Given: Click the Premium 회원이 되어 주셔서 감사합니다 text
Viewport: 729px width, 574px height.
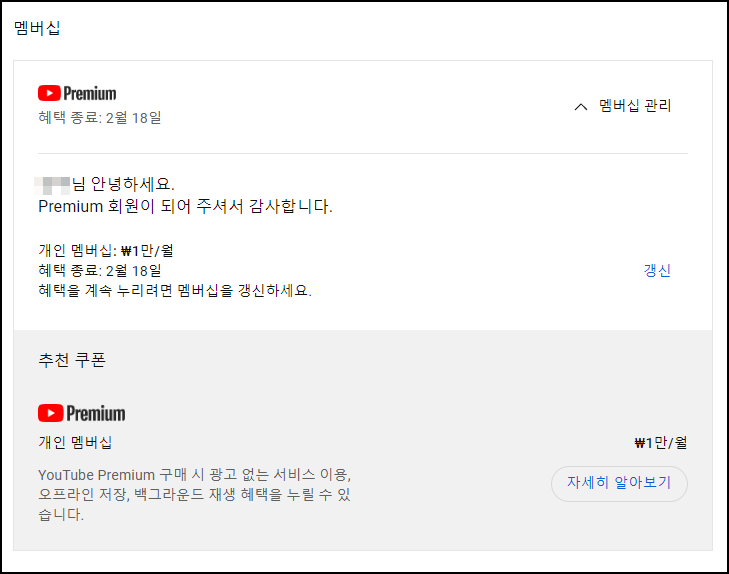Looking at the screenshot, I should coord(185,206).
